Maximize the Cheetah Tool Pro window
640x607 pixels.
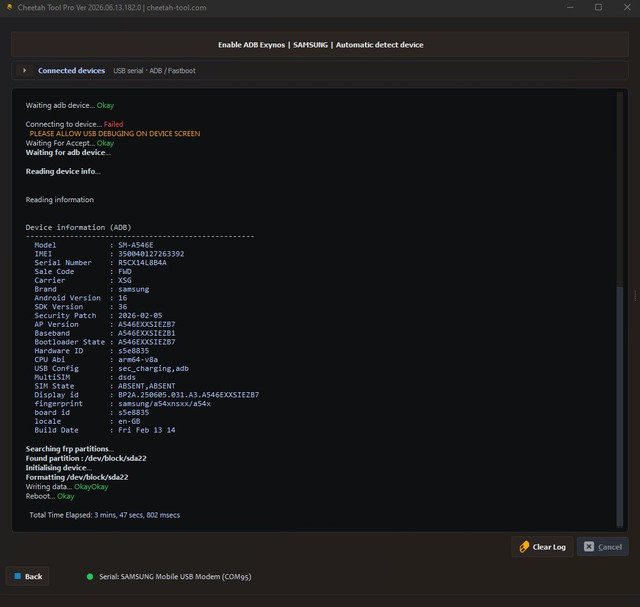(x=598, y=7)
